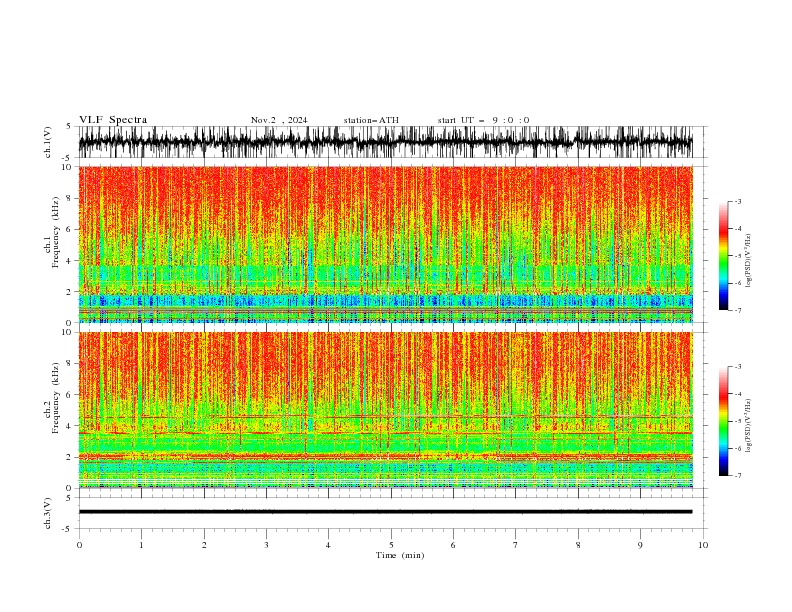Click the time axis tick label '8'

[578, 545]
